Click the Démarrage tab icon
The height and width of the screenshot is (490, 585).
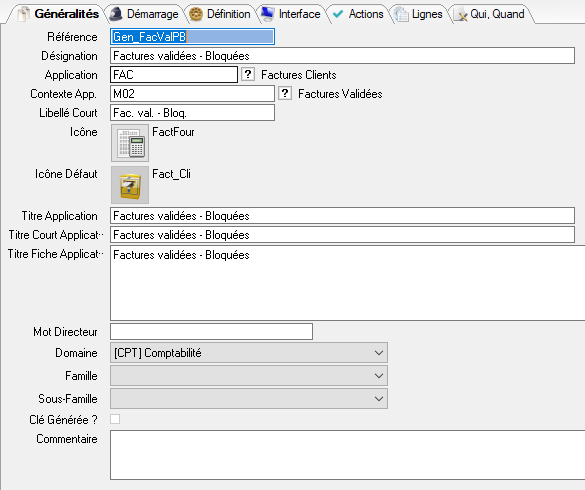(x=116, y=14)
